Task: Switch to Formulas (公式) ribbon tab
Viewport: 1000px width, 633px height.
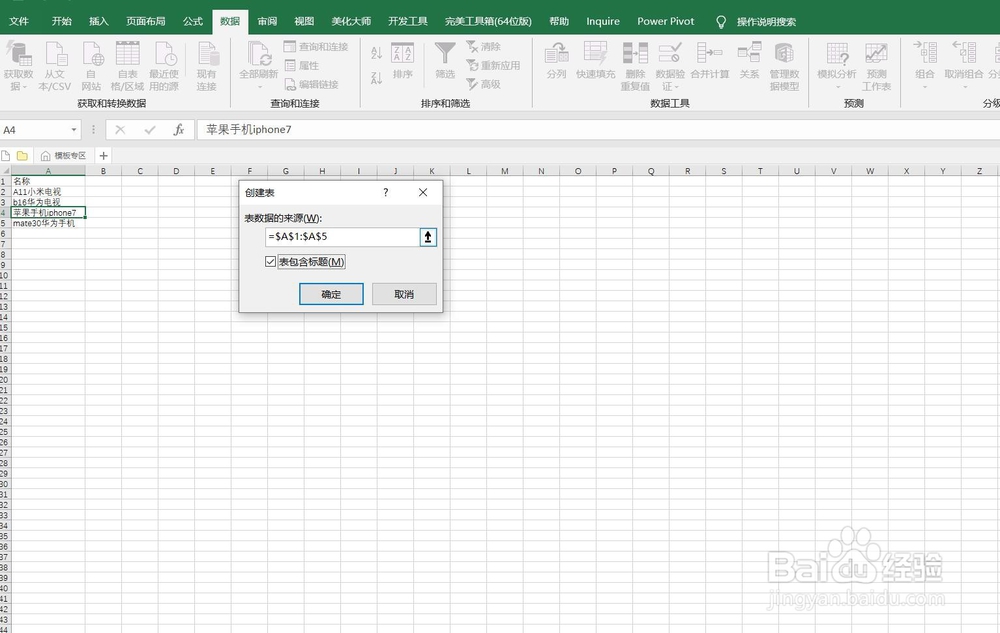Action: point(193,21)
